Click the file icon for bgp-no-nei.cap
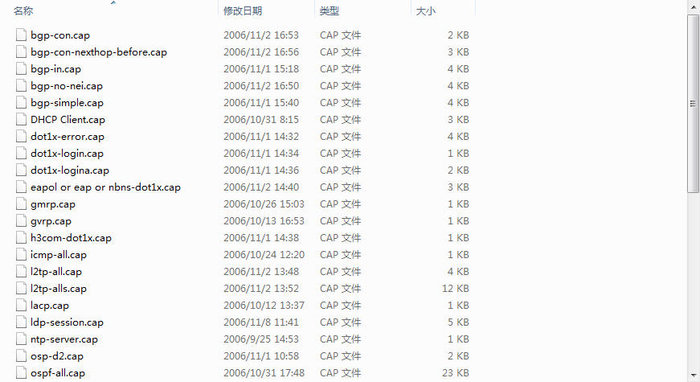 [x=21, y=86]
